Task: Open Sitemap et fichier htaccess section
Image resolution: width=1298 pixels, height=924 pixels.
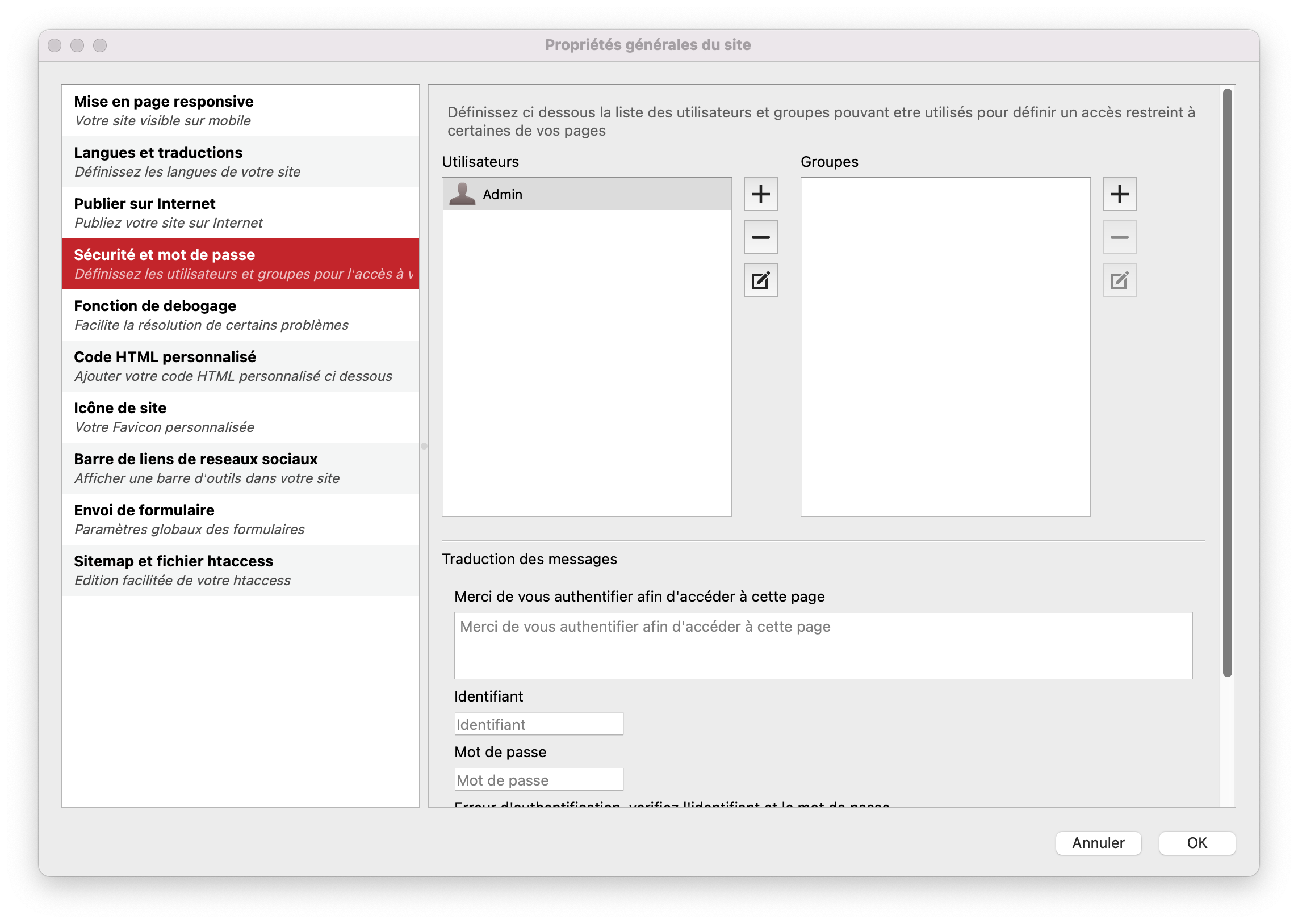Action: pyautogui.click(x=240, y=570)
